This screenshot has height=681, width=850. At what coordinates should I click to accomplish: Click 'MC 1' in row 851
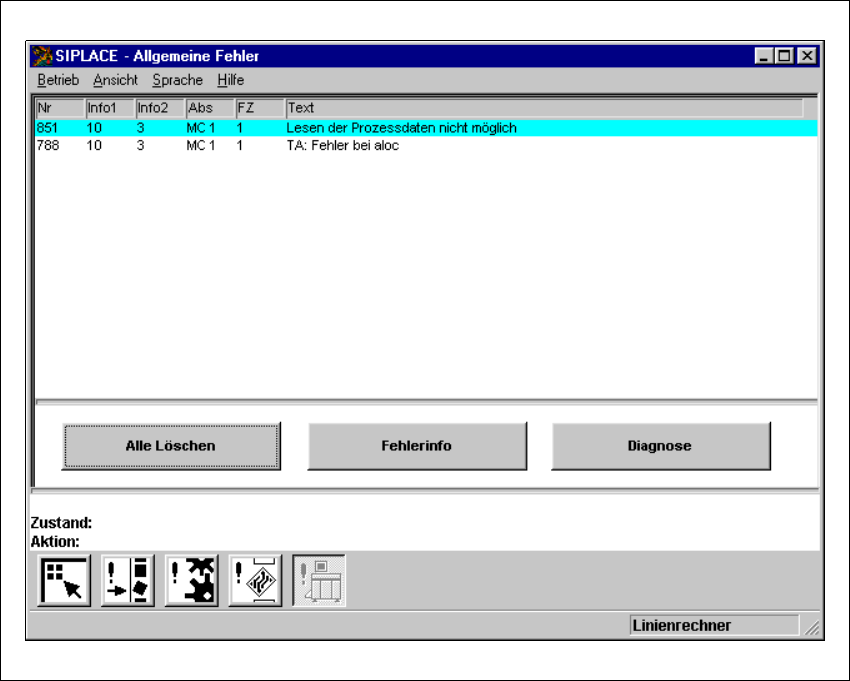click(x=201, y=128)
